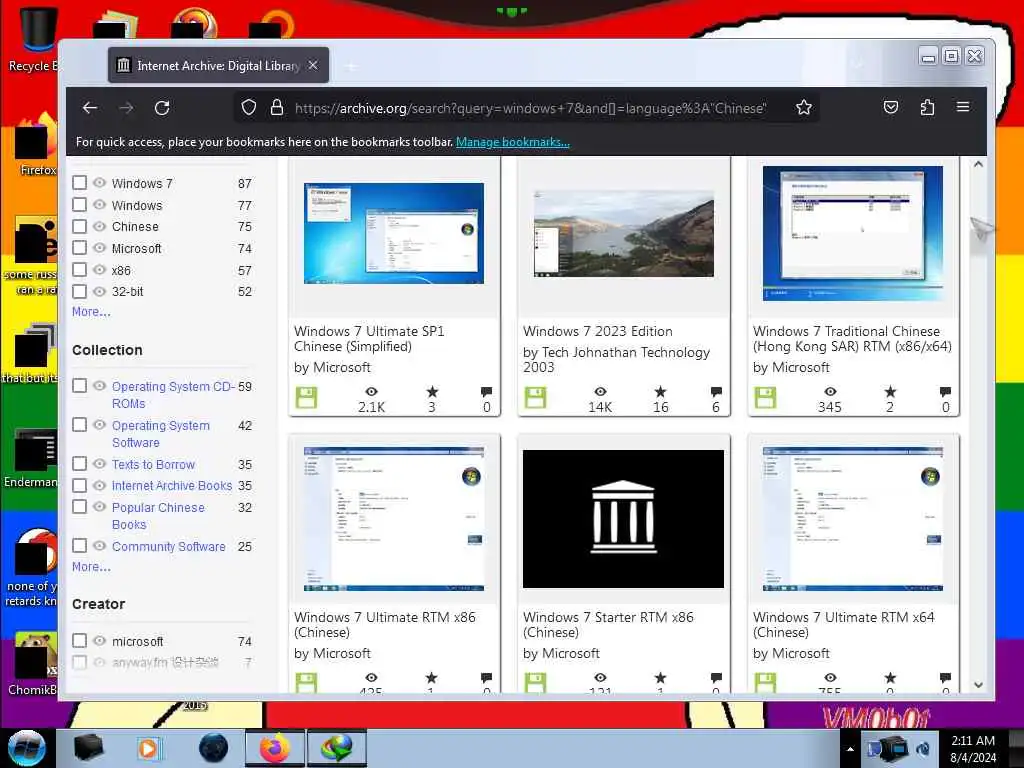Check the x86 subject filter
1024x768 pixels.
point(80,270)
